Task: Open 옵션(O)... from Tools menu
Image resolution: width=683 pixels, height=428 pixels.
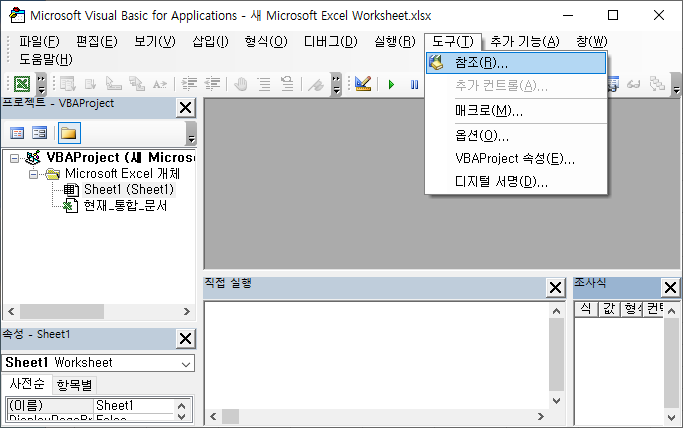Action: coord(516,135)
